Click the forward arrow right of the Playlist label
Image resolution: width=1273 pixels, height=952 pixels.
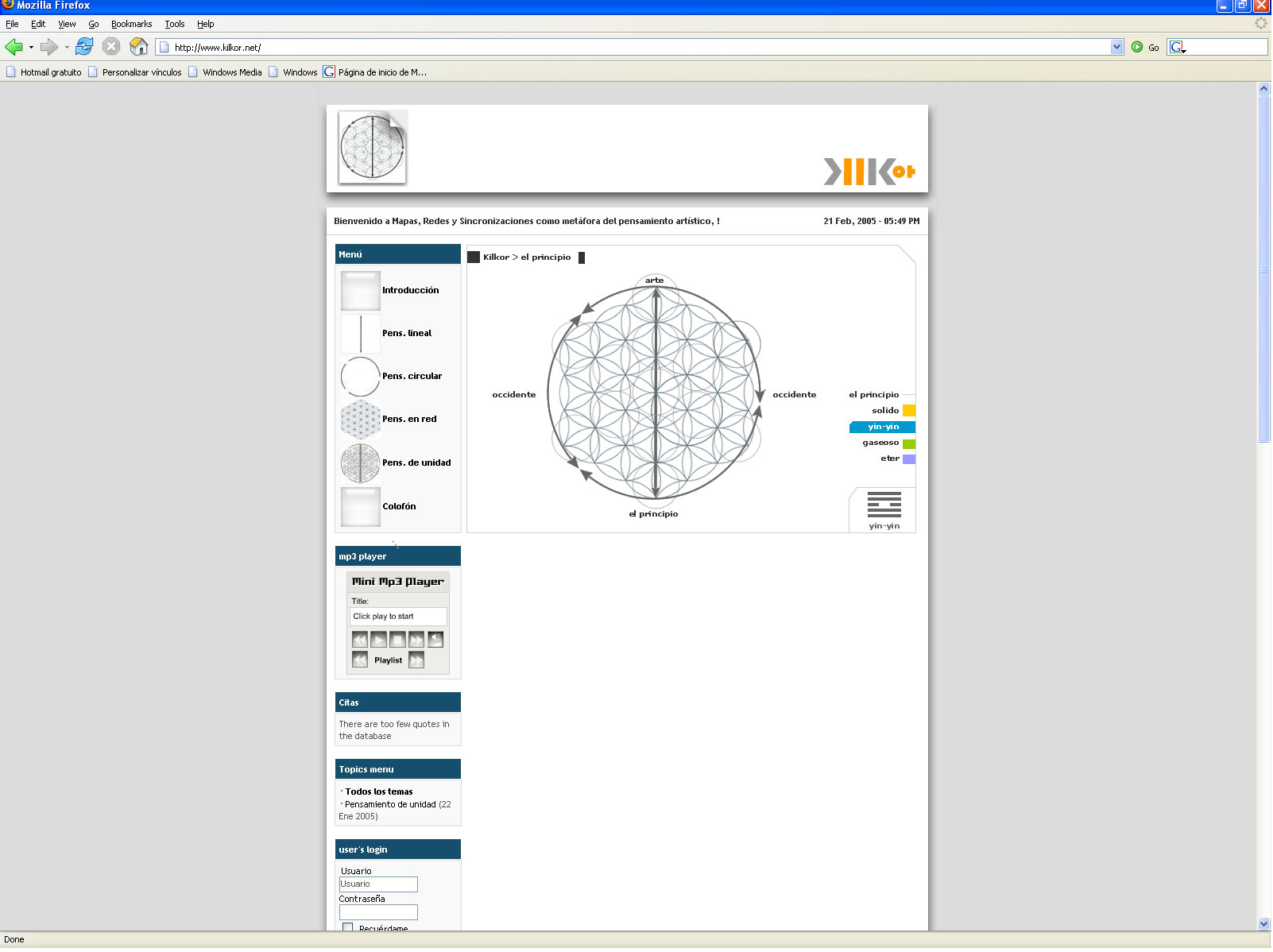point(416,661)
